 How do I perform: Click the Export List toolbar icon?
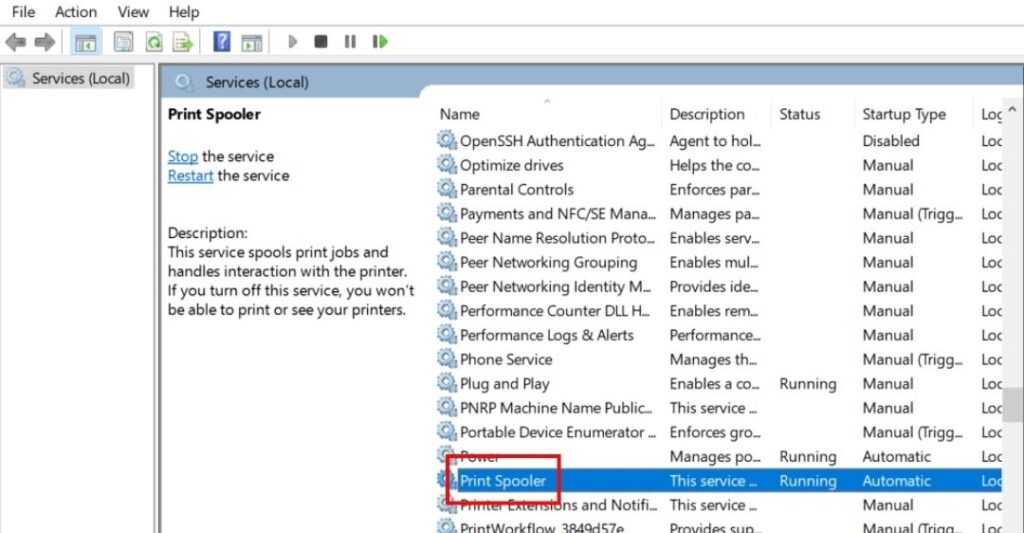click(x=182, y=42)
